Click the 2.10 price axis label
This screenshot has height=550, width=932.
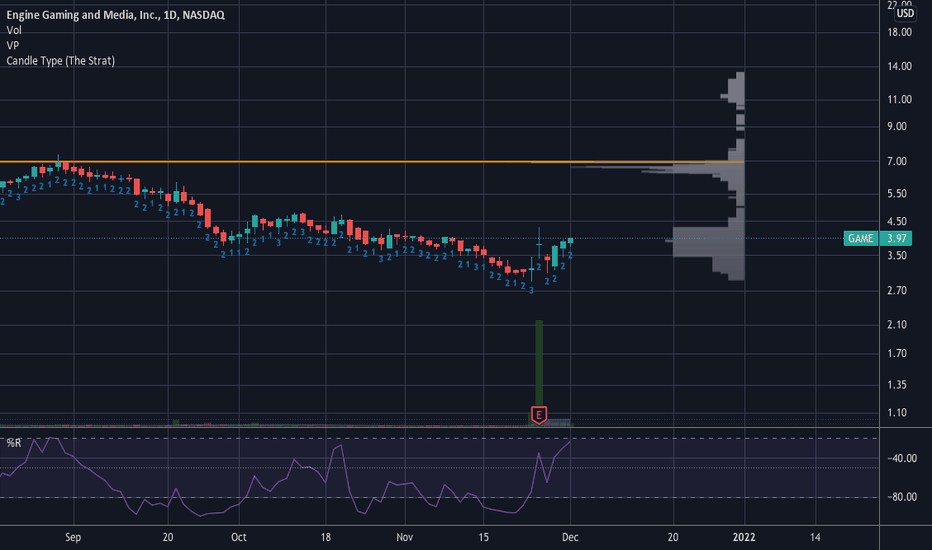click(x=897, y=324)
